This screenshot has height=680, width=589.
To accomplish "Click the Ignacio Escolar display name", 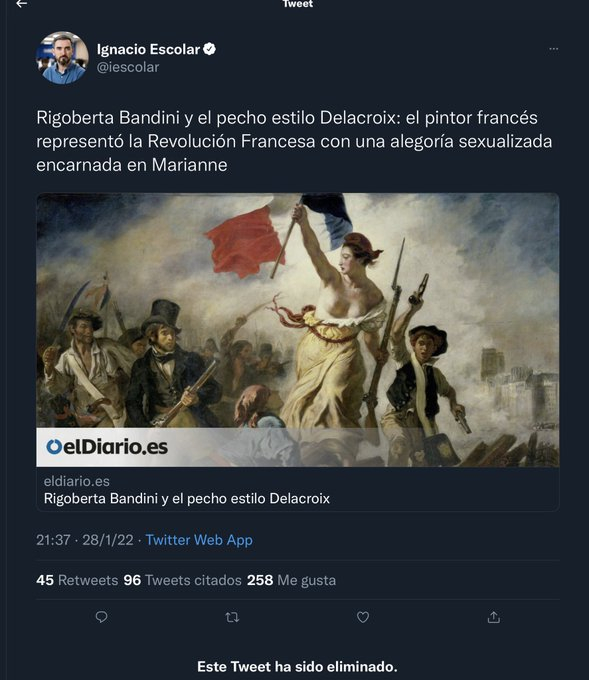I will 148,49.
